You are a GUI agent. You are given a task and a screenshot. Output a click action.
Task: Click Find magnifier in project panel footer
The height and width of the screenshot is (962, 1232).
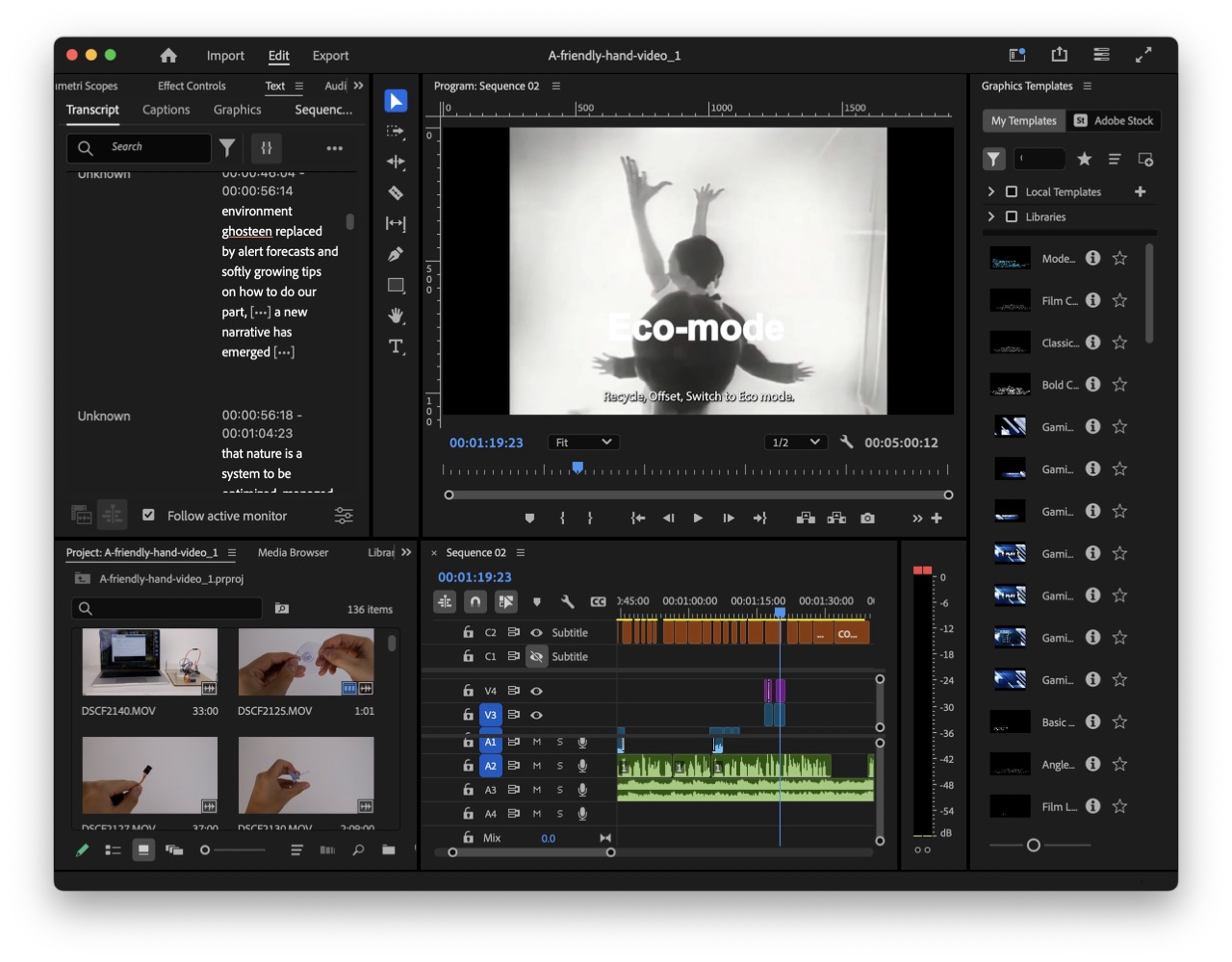(358, 850)
